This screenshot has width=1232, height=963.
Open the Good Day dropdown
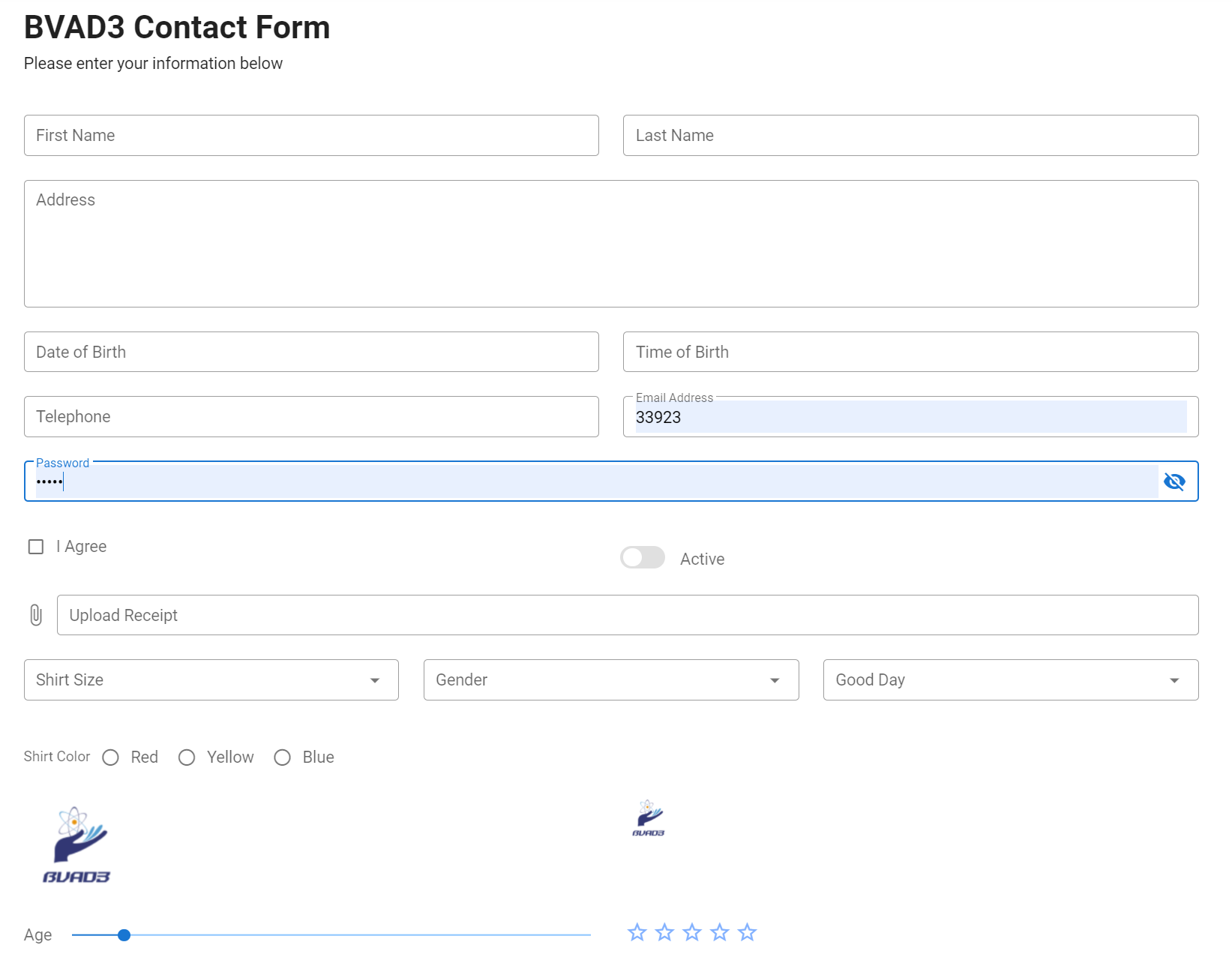(1010, 680)
